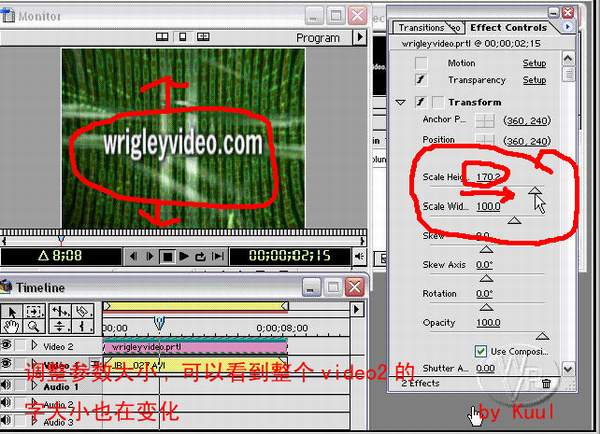Switch Monitor to trim mode icon
Image resolution: width=600 pixels, height=434 pixels.
point(203,37)
